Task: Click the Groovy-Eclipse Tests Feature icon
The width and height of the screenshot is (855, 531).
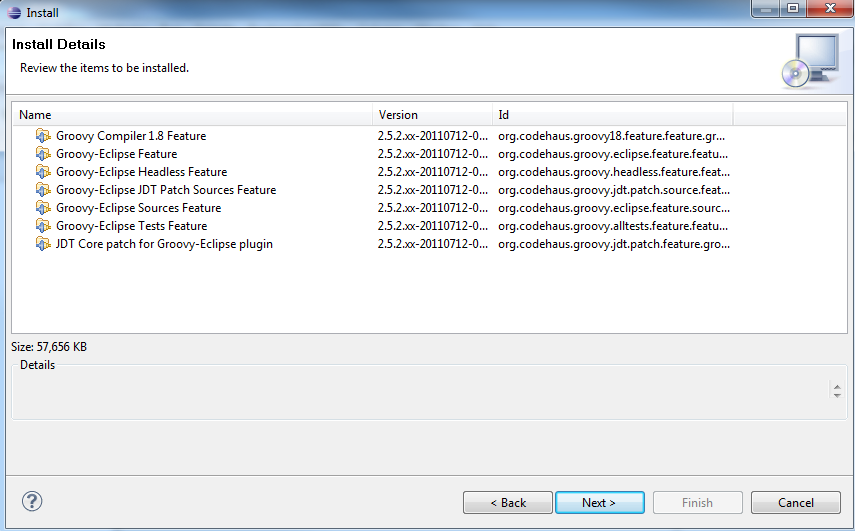Action: pyautogui.click(x=43, y=226)
